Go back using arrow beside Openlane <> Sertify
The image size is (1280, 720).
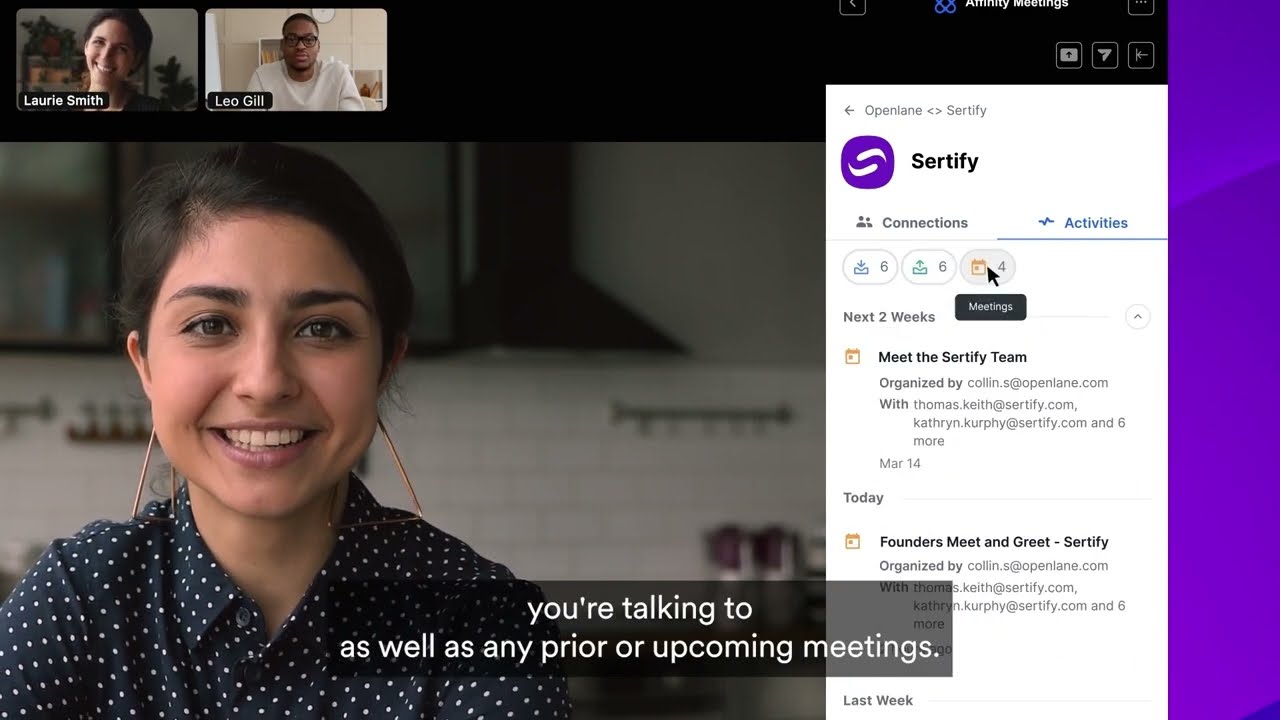coord(849,110)
